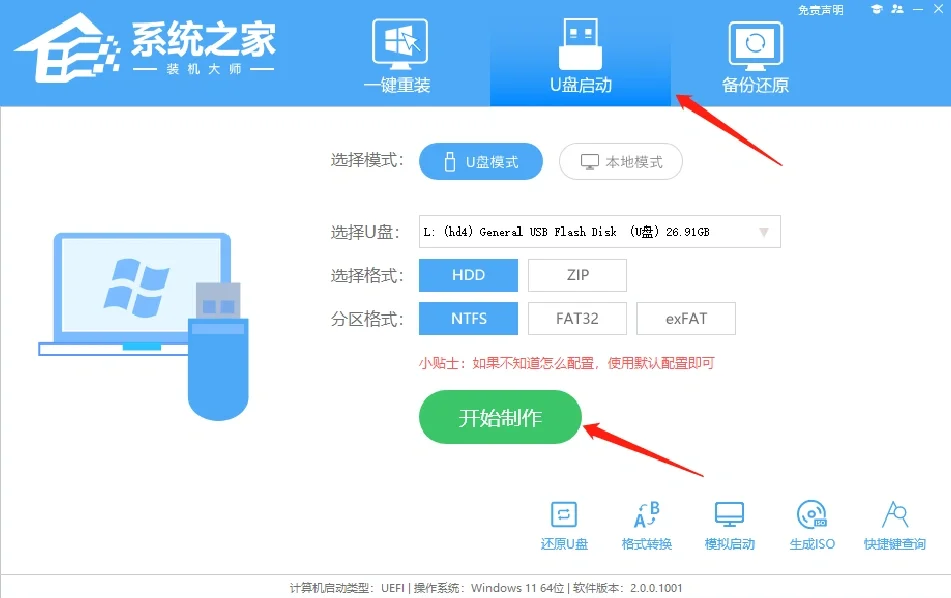The width and height of the screenshot is (951, 598).
Task: Open the 一键重装 one-click reinstall tab
Action: pos(398,56)
